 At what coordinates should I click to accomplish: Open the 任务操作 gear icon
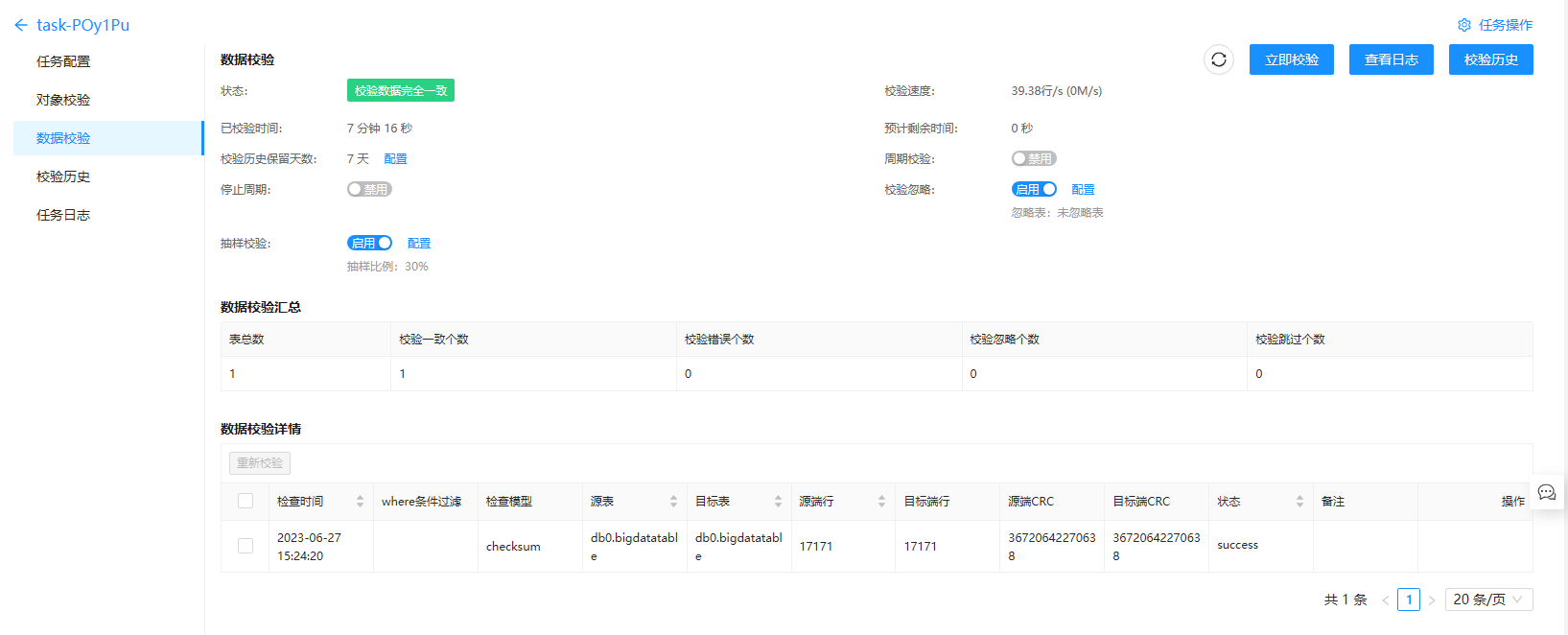[x=1464, y=25]
